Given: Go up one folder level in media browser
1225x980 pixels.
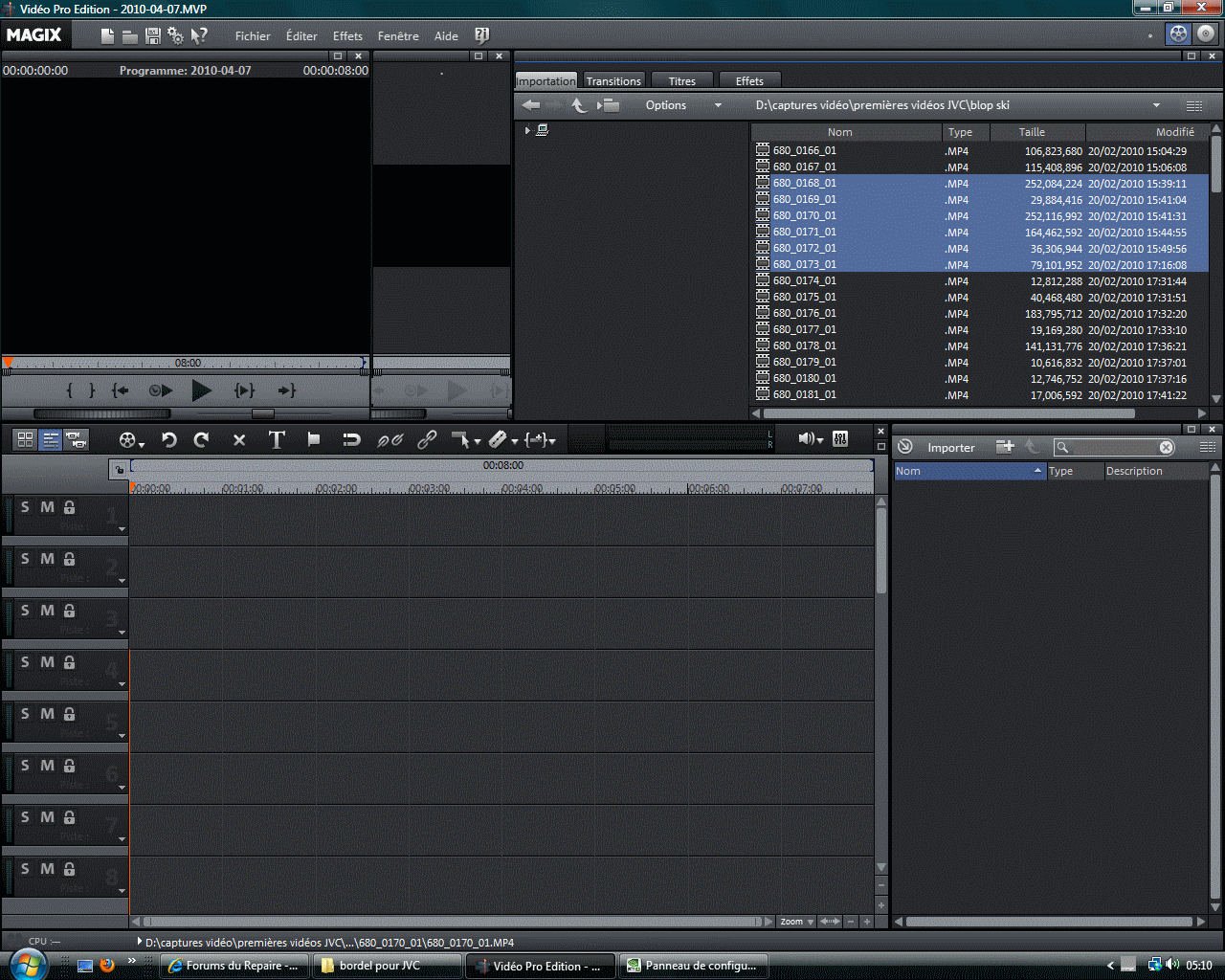Looking at the screenshot, I should pos(579,105).
